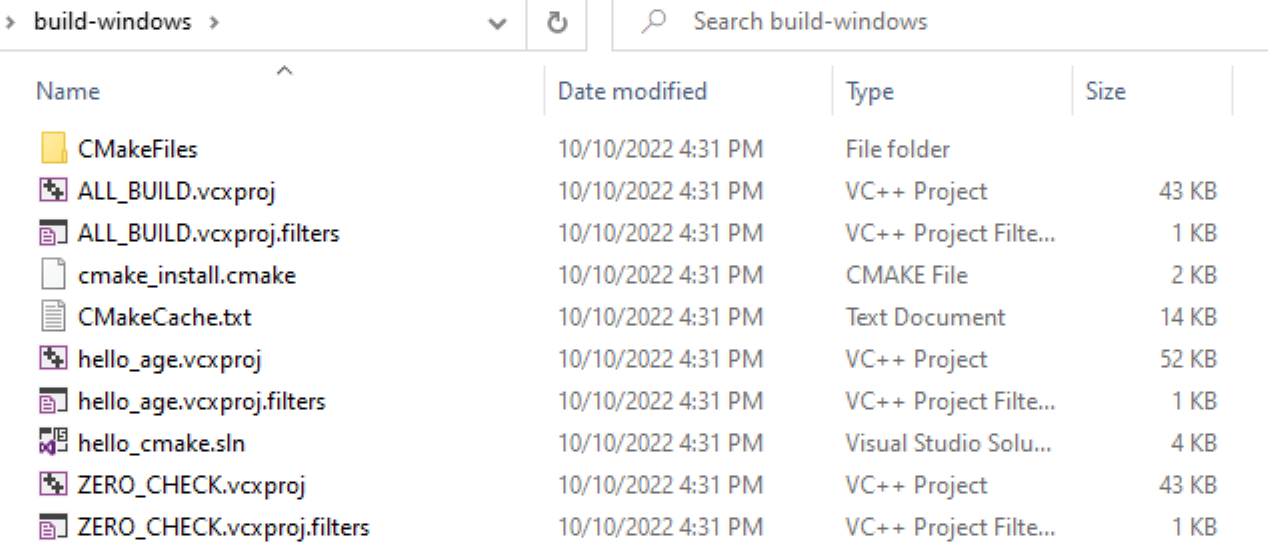Sort files by Name column header
This screenshot has width=1268, height=560.
[x=68, y=91]
